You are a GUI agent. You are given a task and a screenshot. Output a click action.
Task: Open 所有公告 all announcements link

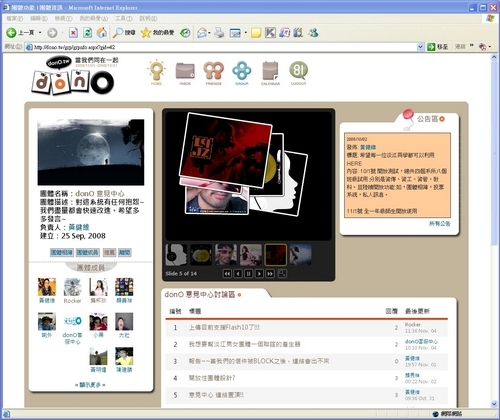pos(439,223)
